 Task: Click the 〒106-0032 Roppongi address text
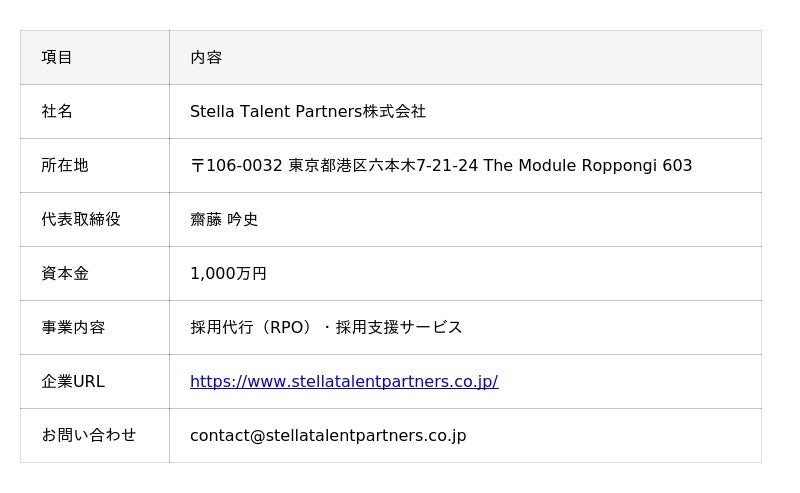[440, 165]
